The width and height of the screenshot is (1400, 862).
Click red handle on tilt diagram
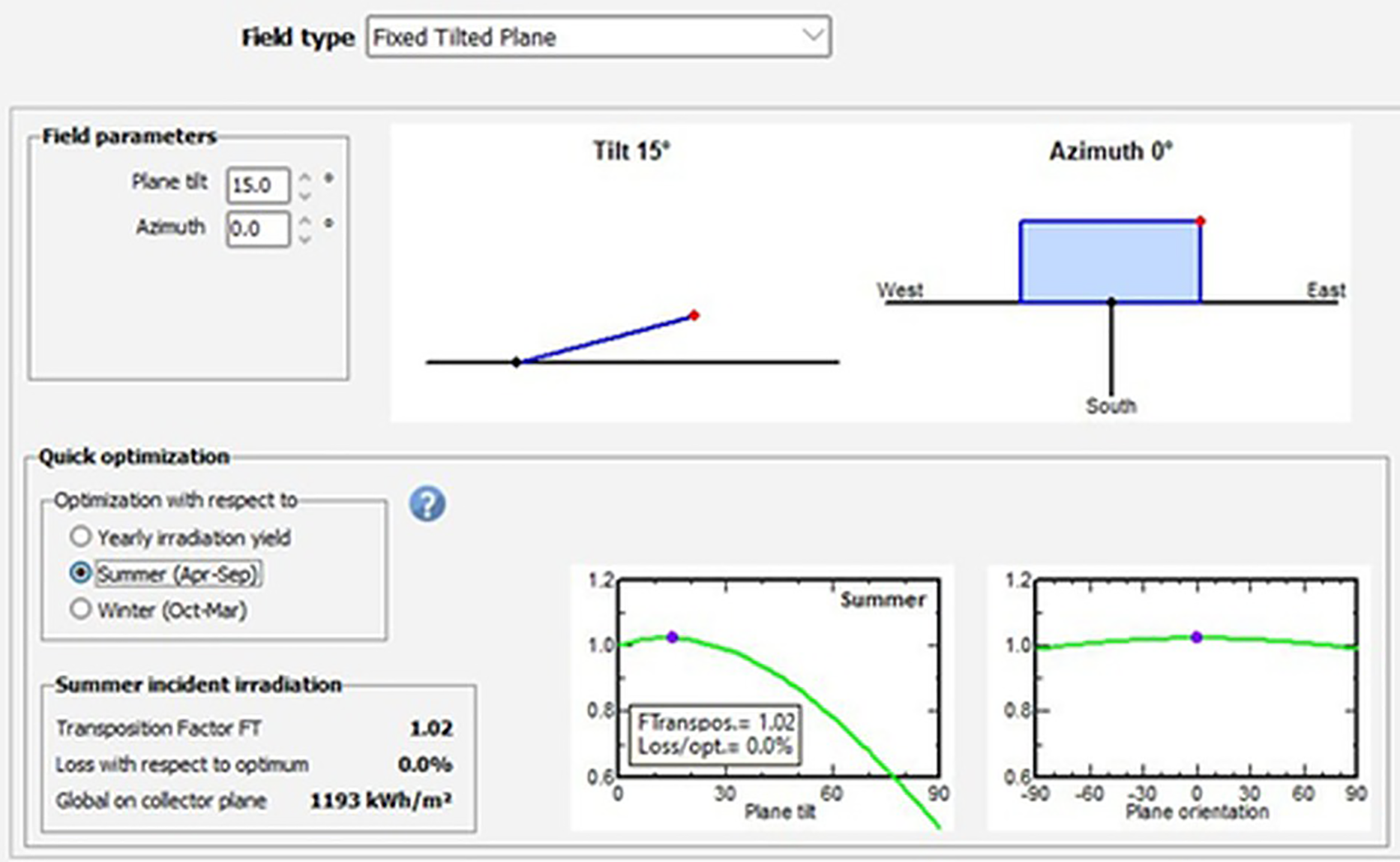694,315
